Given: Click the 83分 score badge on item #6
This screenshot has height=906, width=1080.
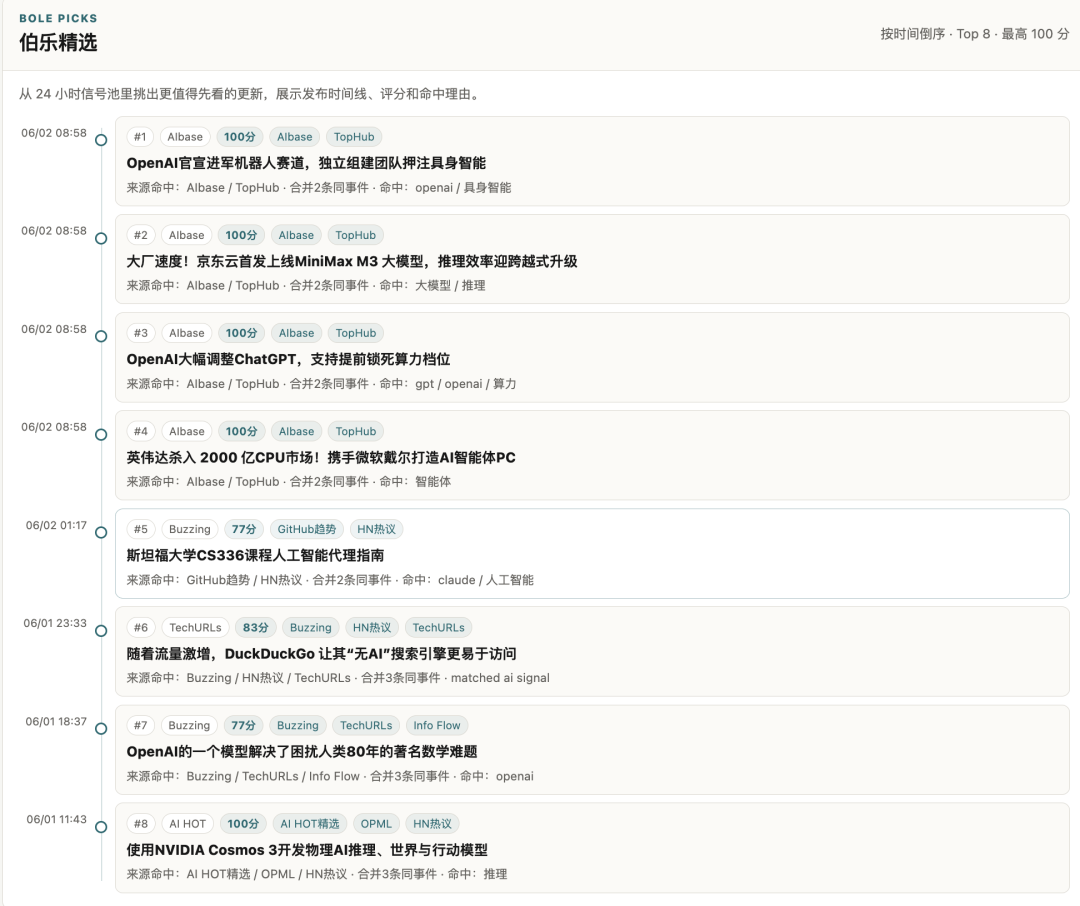Looking at the screenshot, I should 256,628.
